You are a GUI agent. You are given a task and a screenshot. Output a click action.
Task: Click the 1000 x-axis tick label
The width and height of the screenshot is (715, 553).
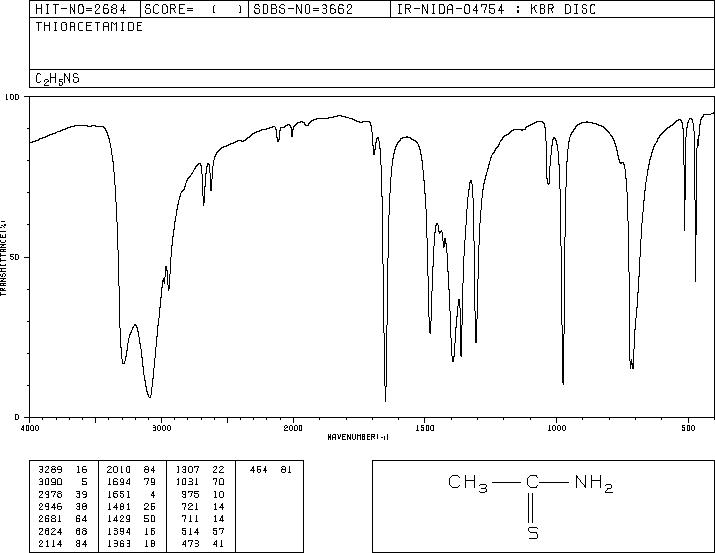tap(557, 428)
